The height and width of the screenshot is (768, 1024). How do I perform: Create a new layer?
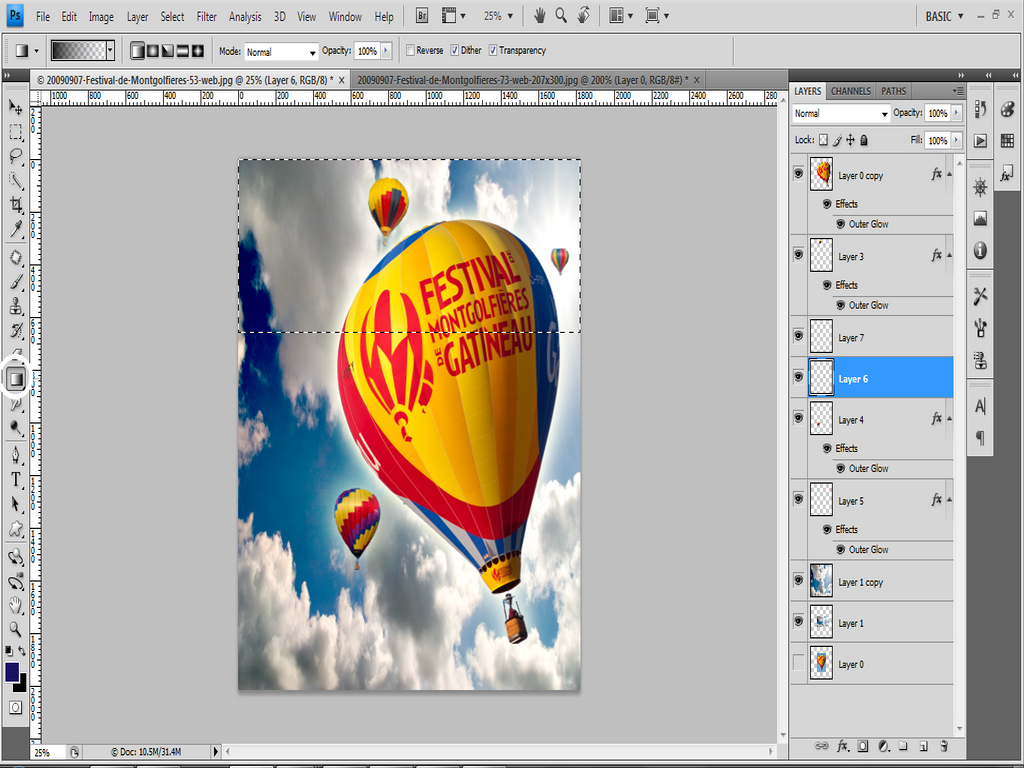(x=923, y=746)
